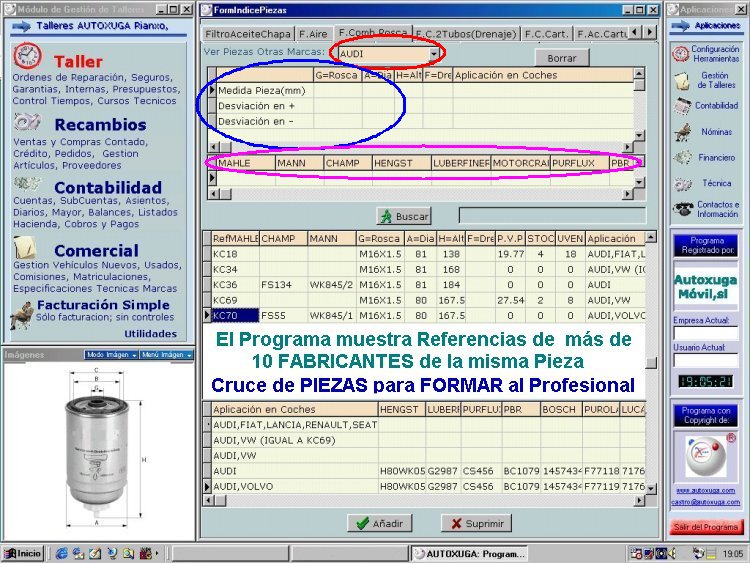The height and width of the screenshot is (563, 750).
Task: Click the taskbar clock showing 19:05
Action: pos(733,554)
